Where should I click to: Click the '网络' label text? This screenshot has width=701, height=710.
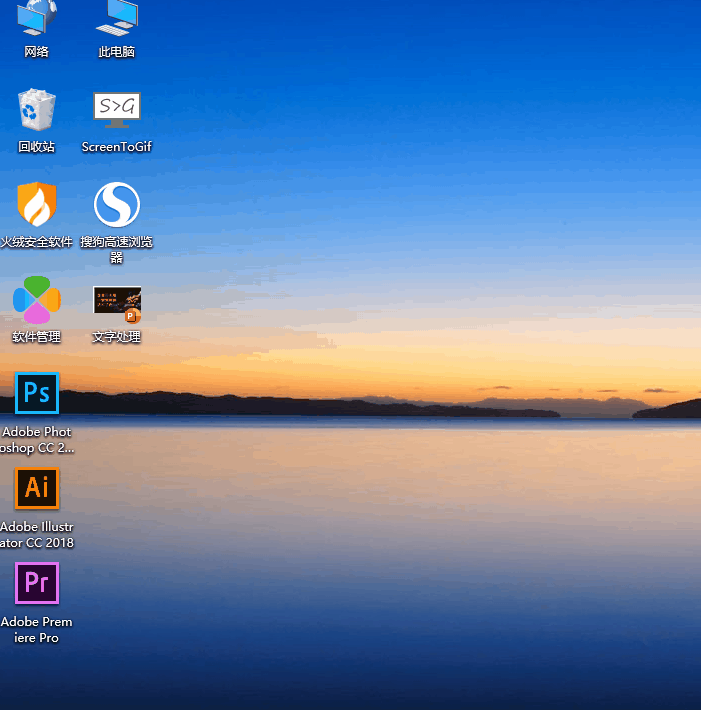point(37,52)
